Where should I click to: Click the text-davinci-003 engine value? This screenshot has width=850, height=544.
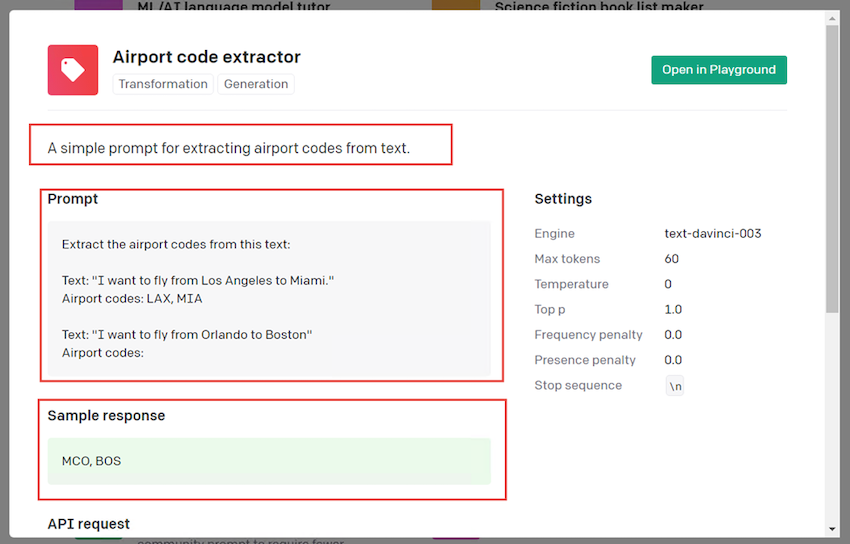(x=712, y=234)
